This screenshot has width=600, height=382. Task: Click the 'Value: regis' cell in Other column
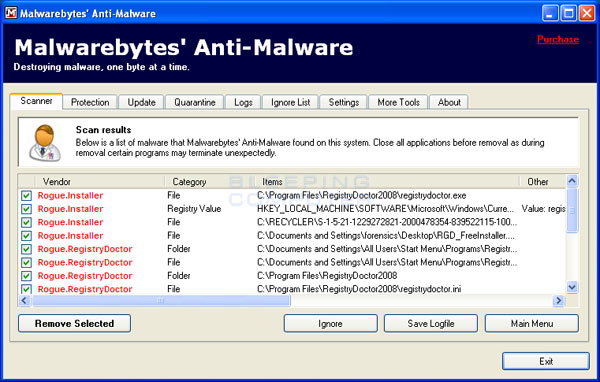point(543,209)
